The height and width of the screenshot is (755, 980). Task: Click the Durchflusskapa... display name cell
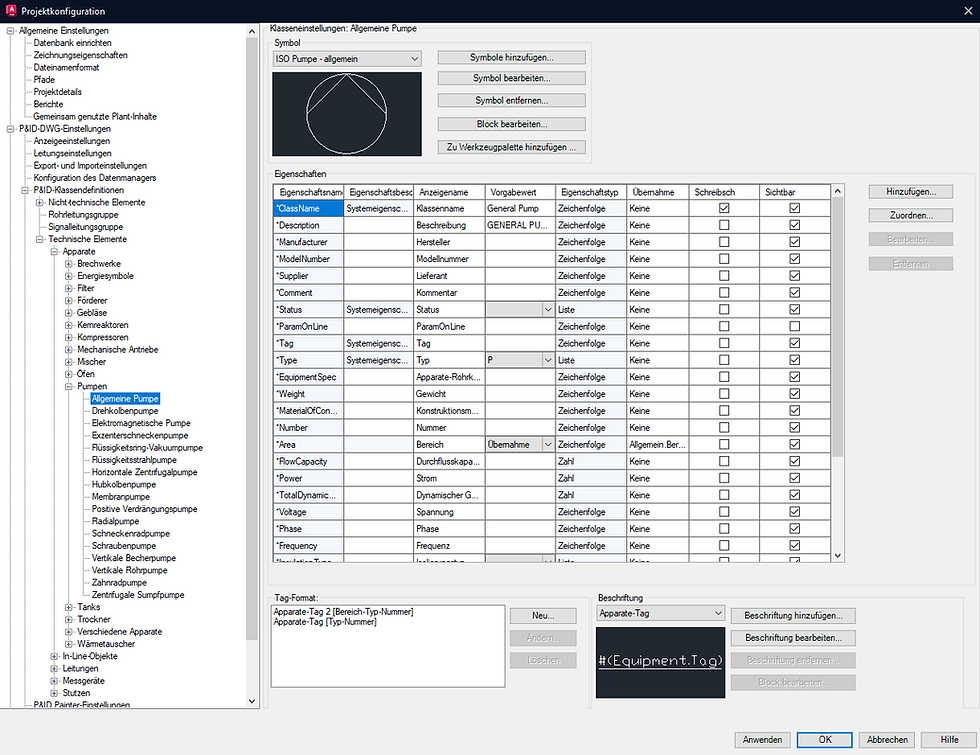click(449, 461)
